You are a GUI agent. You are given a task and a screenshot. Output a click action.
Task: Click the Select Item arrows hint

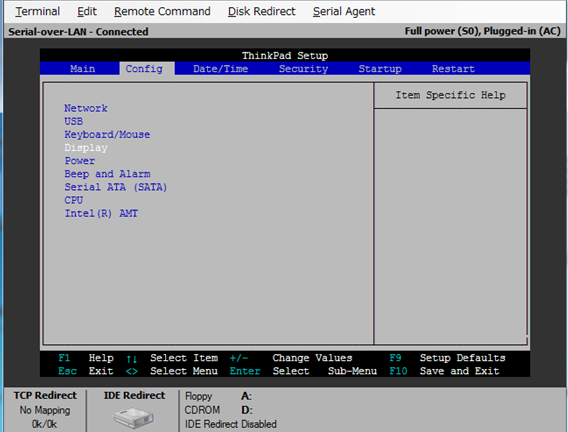pyautogui.click(x=172, y=358)
